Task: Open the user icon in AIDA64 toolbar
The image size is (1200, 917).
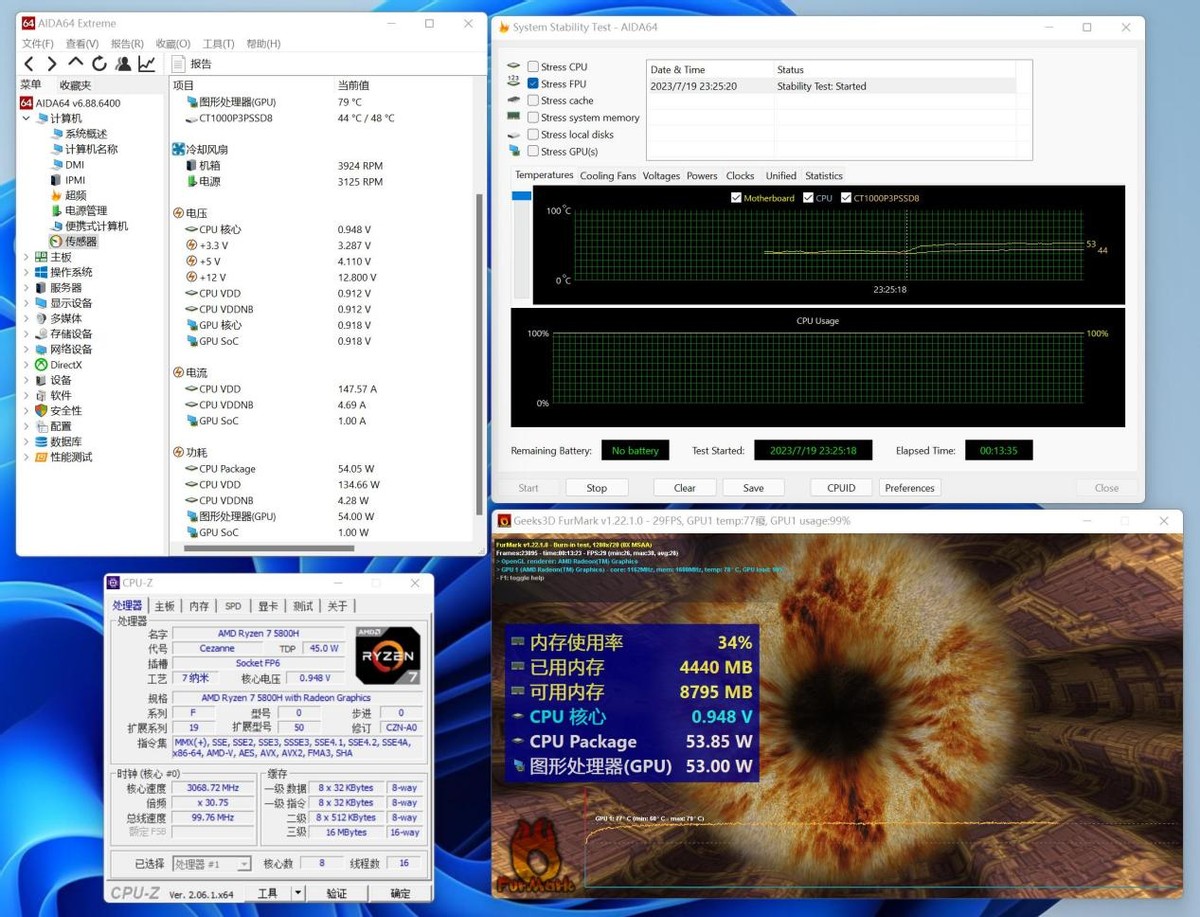Action: [x=123, y=64]
